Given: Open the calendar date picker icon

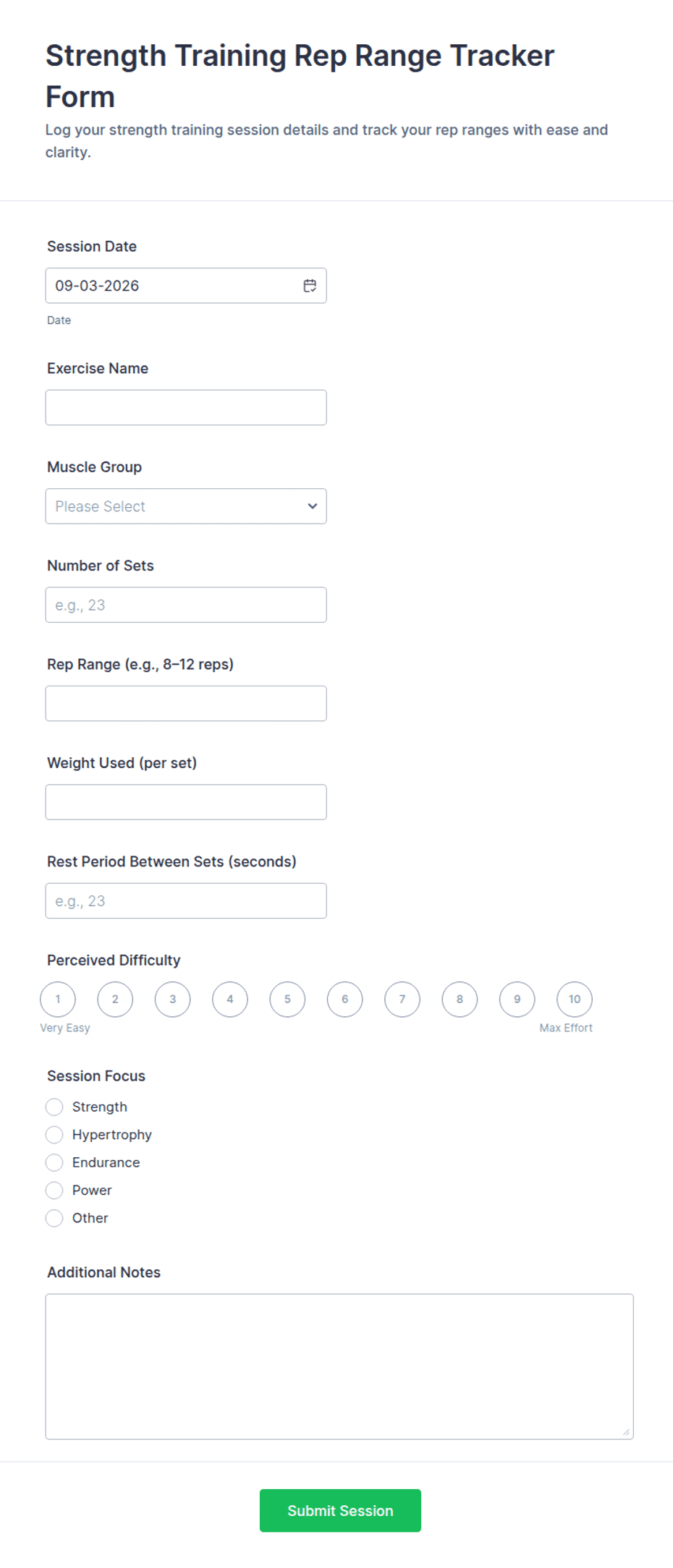Looking at the screenshot, I should [x=310, y=286].
